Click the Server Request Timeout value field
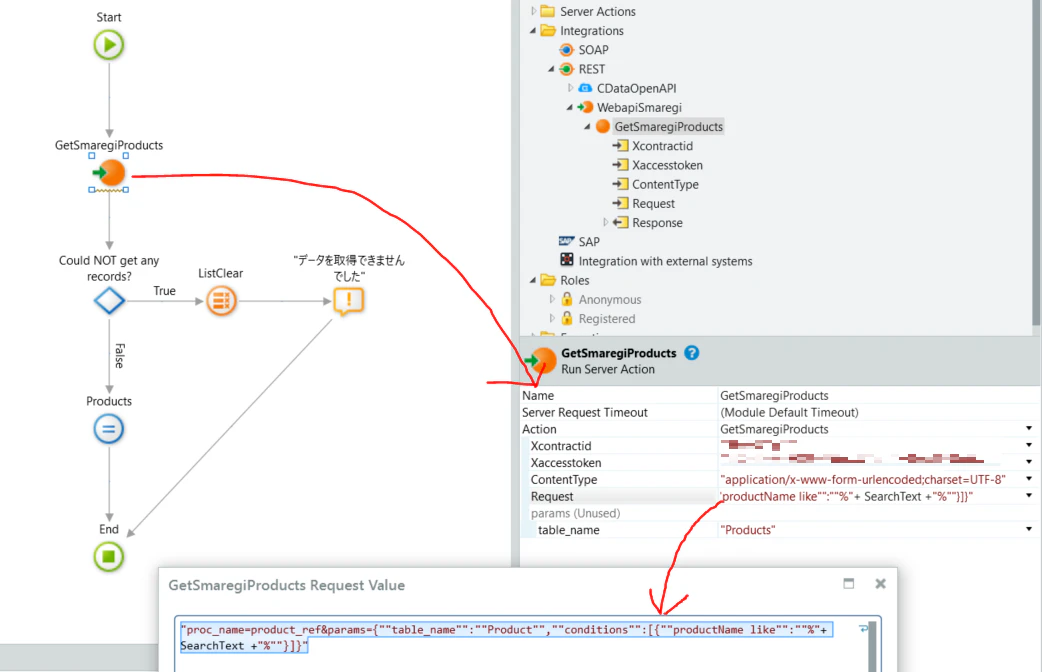The image size is (1042, 672). [877, 412]
